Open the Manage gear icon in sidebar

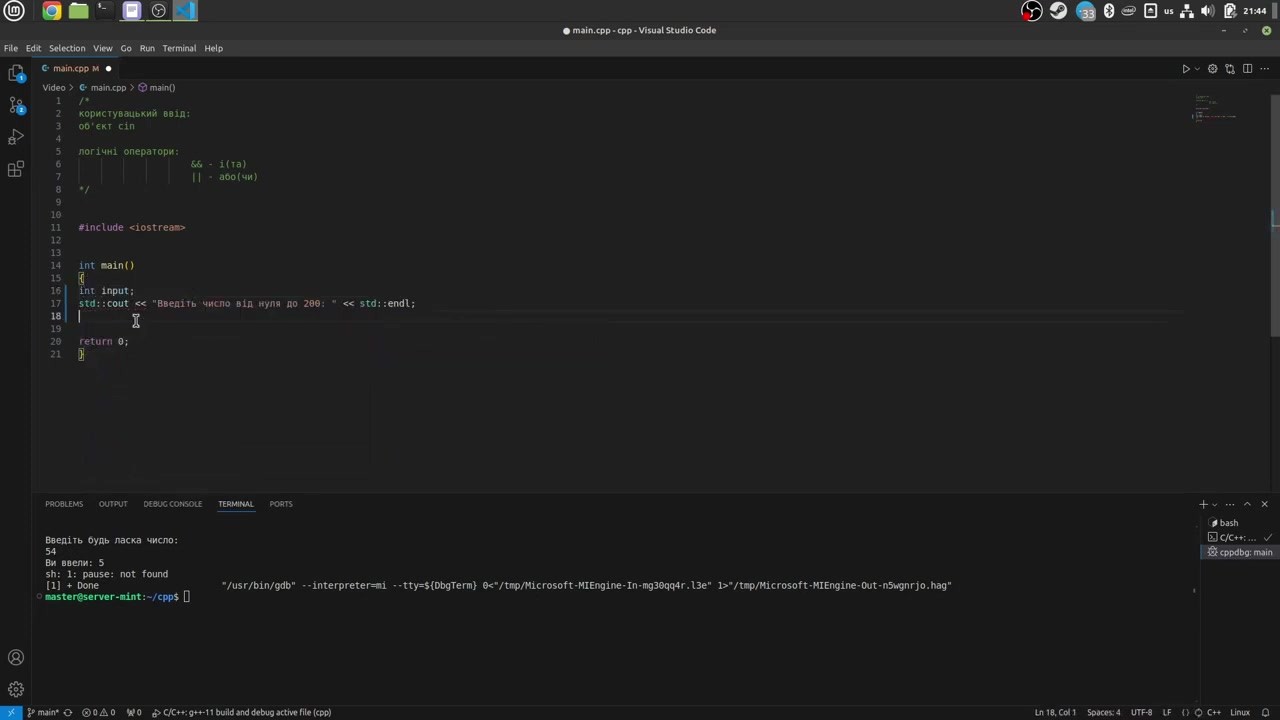click(x=16, y=689)
